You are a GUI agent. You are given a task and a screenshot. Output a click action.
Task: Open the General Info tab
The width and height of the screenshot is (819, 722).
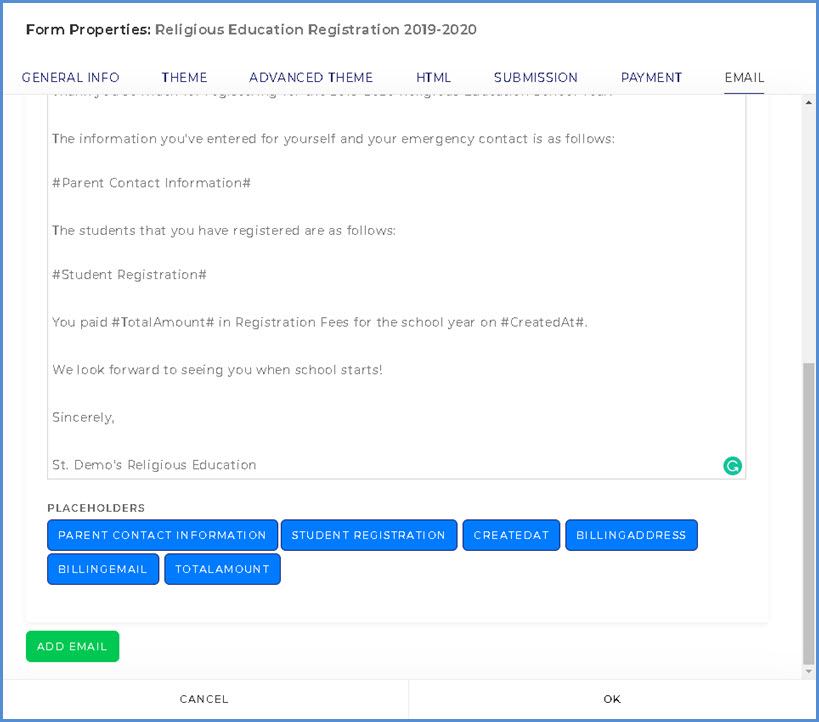(71, 78)
